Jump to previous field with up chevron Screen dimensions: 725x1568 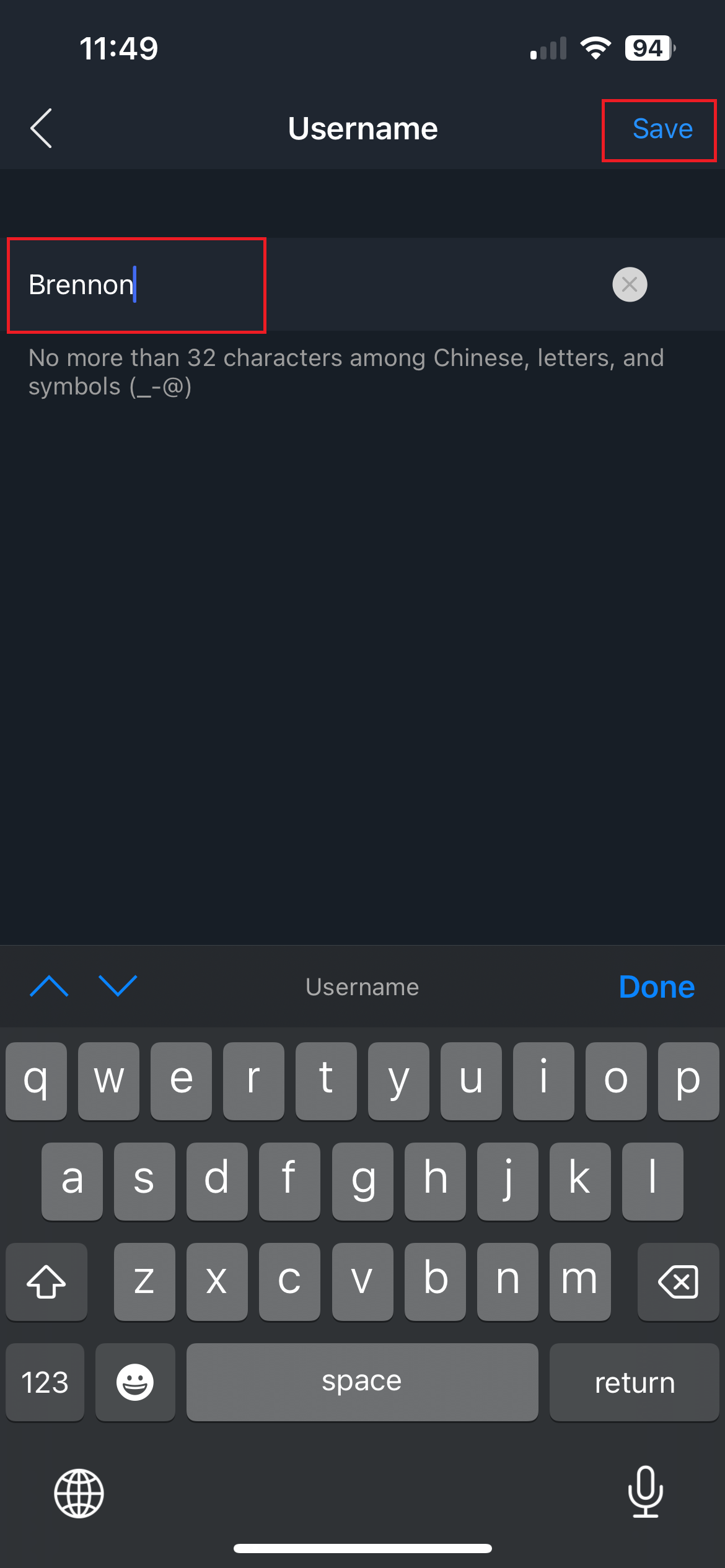pos(49,986)
